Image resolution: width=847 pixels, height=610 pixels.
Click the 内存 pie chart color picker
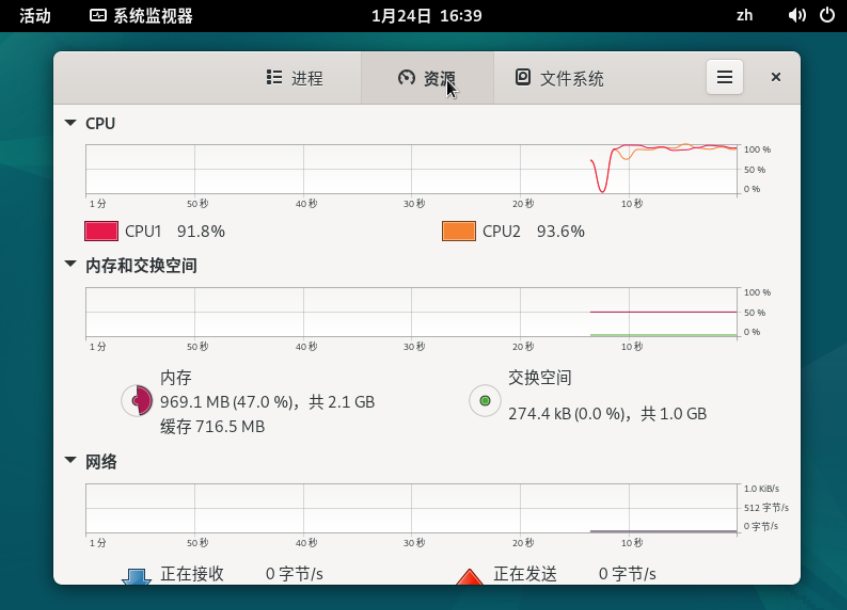tap(137, 401)
